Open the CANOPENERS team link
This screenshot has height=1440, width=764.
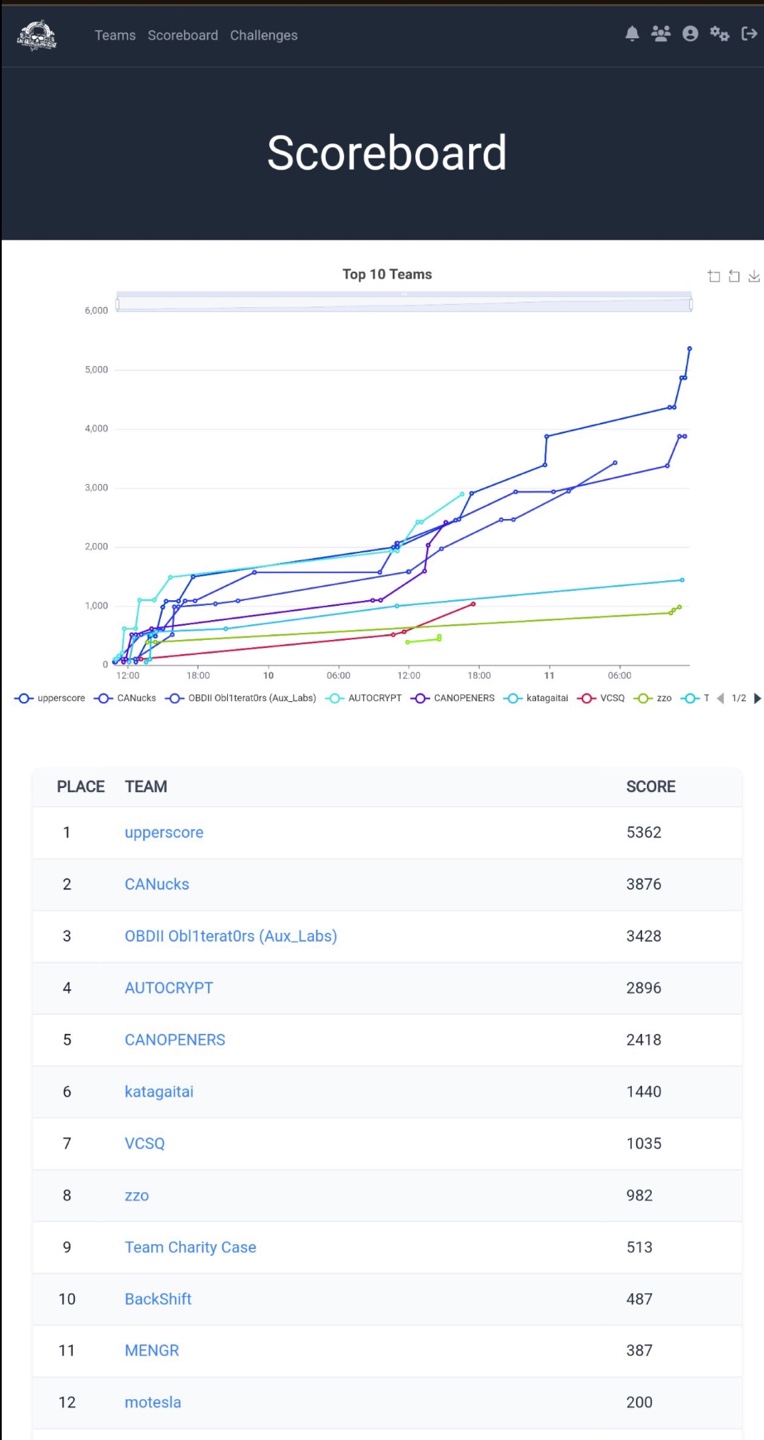(175, 1040)
